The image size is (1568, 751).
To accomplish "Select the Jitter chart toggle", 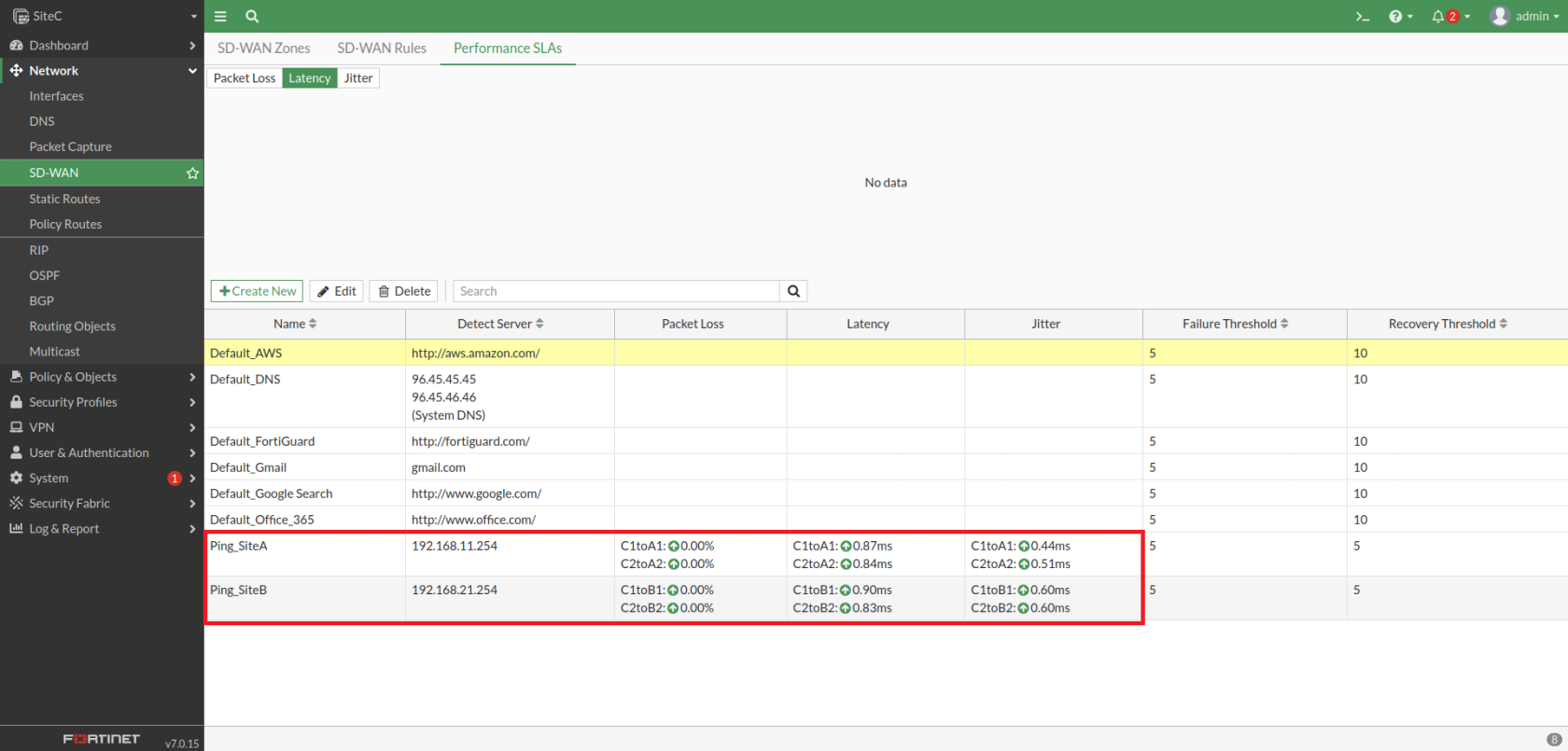I will click(x=358, y=78).
